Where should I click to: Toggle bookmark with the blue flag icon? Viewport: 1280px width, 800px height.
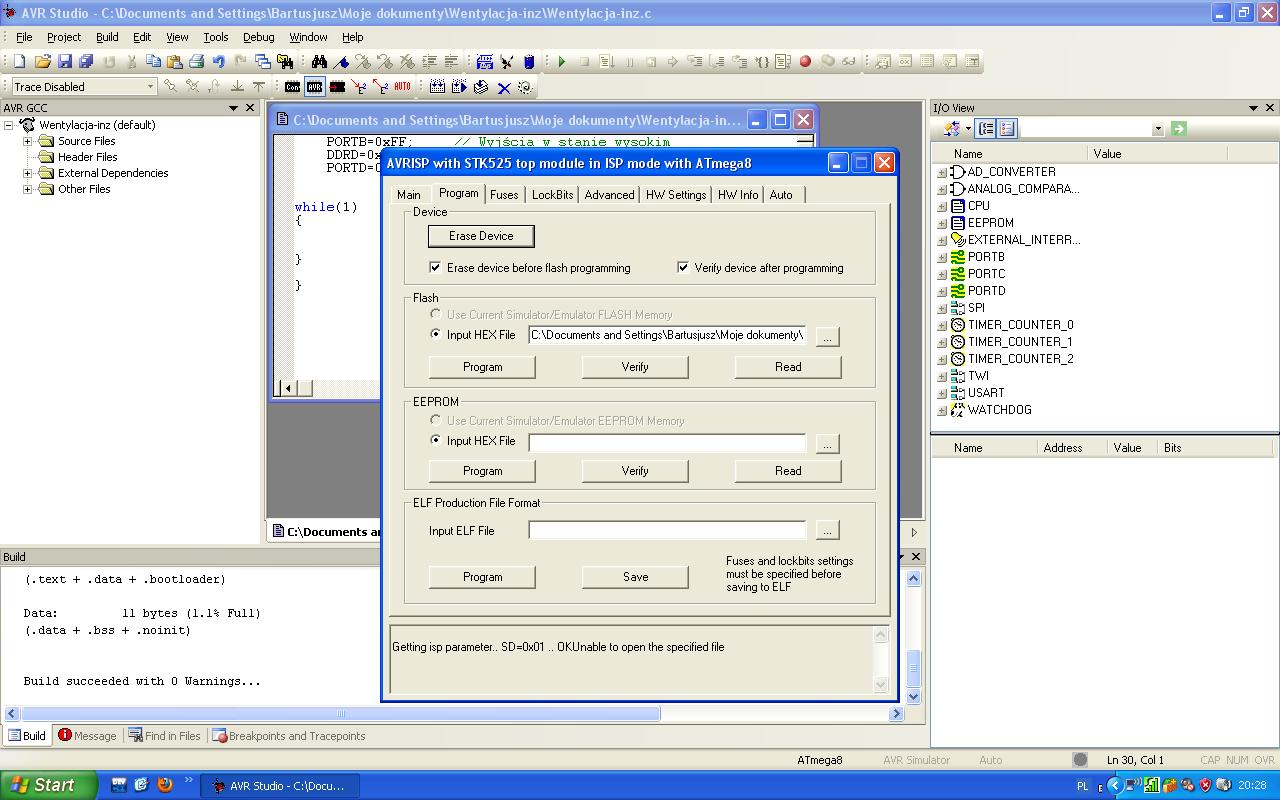click(x=341, y=61)
